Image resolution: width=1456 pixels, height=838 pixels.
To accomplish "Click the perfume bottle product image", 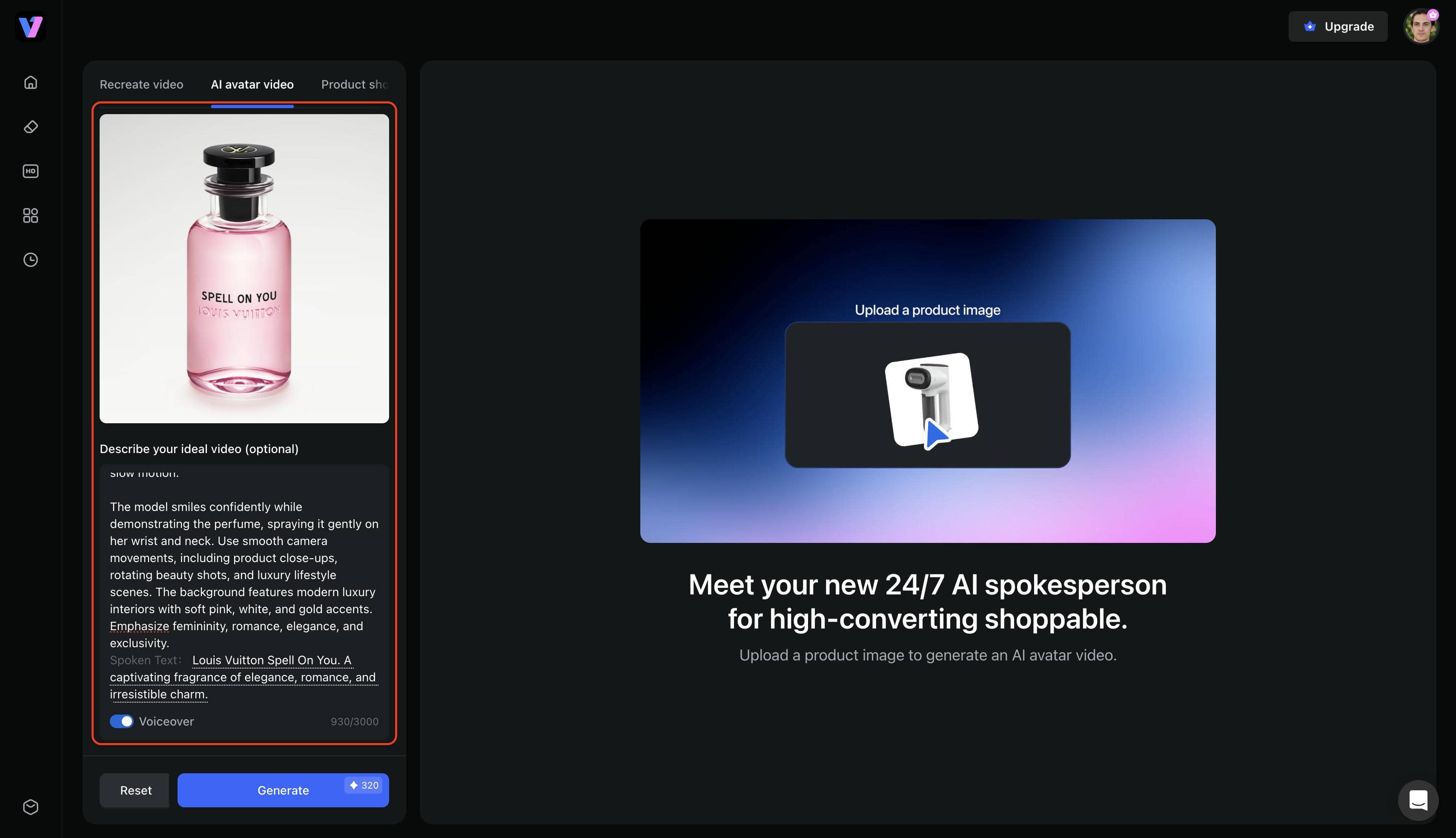I will click(x=244, y=268).
